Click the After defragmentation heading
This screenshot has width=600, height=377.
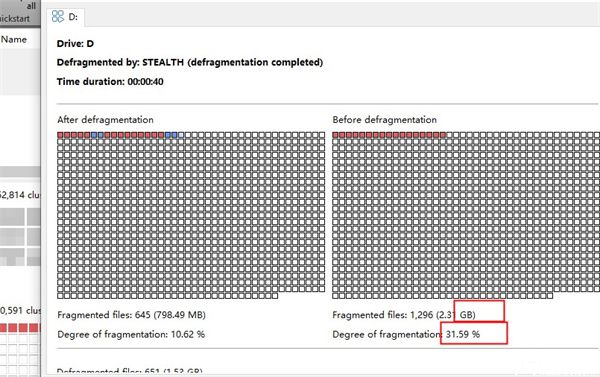(x=105, y=120)
